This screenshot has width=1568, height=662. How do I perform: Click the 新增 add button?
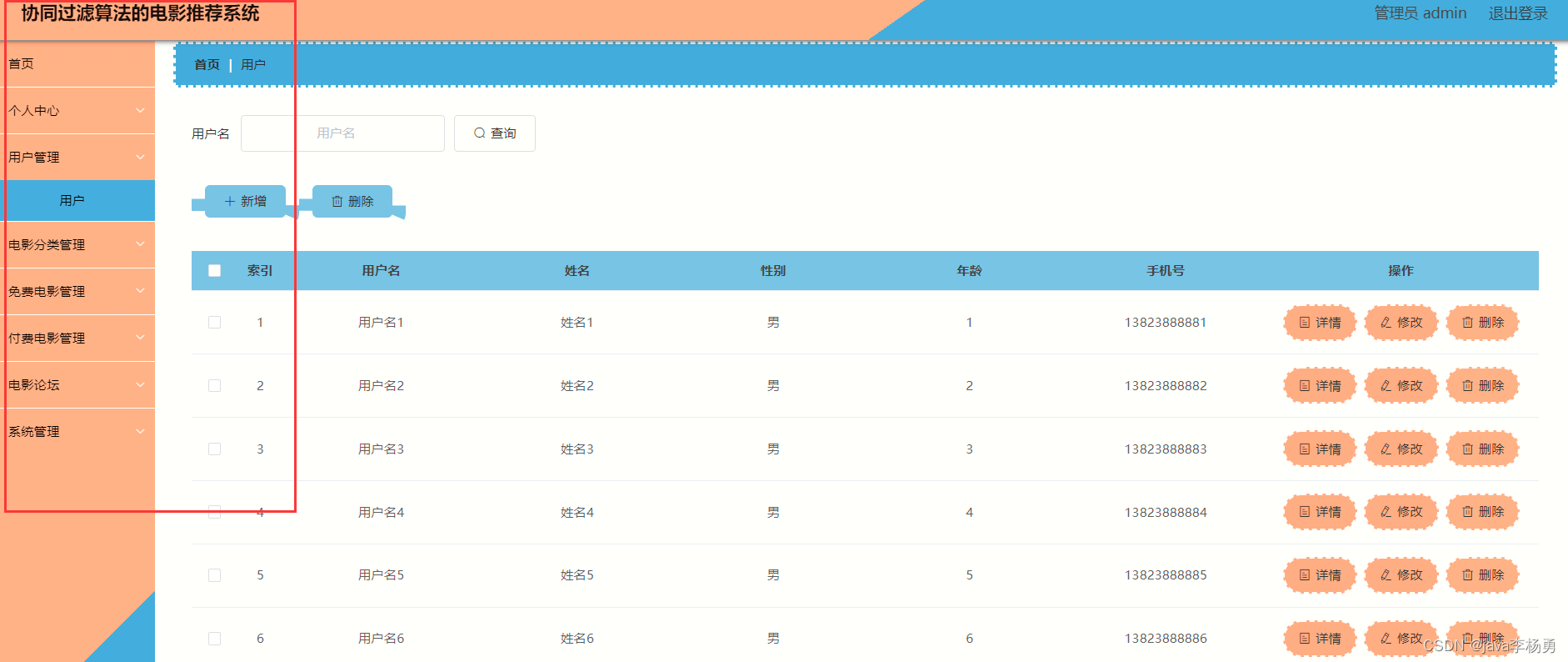[245, 201]
